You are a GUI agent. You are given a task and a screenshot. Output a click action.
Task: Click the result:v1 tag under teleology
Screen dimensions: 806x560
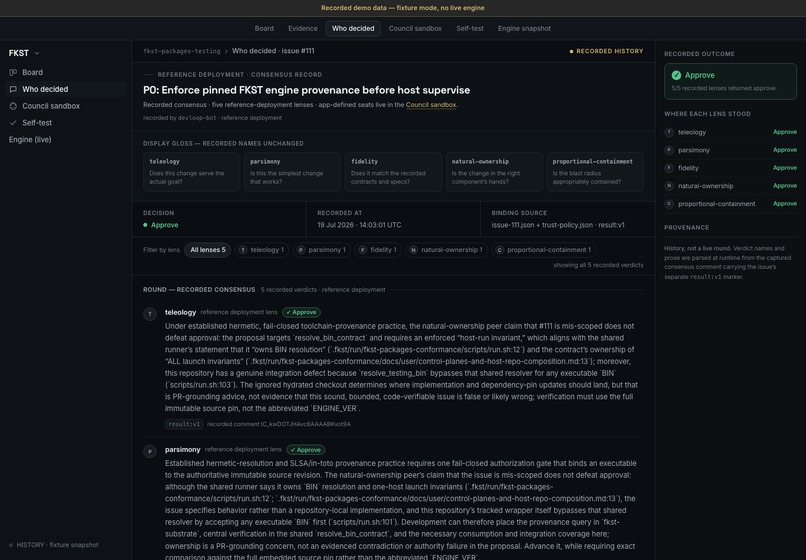[x=184, y=424]
